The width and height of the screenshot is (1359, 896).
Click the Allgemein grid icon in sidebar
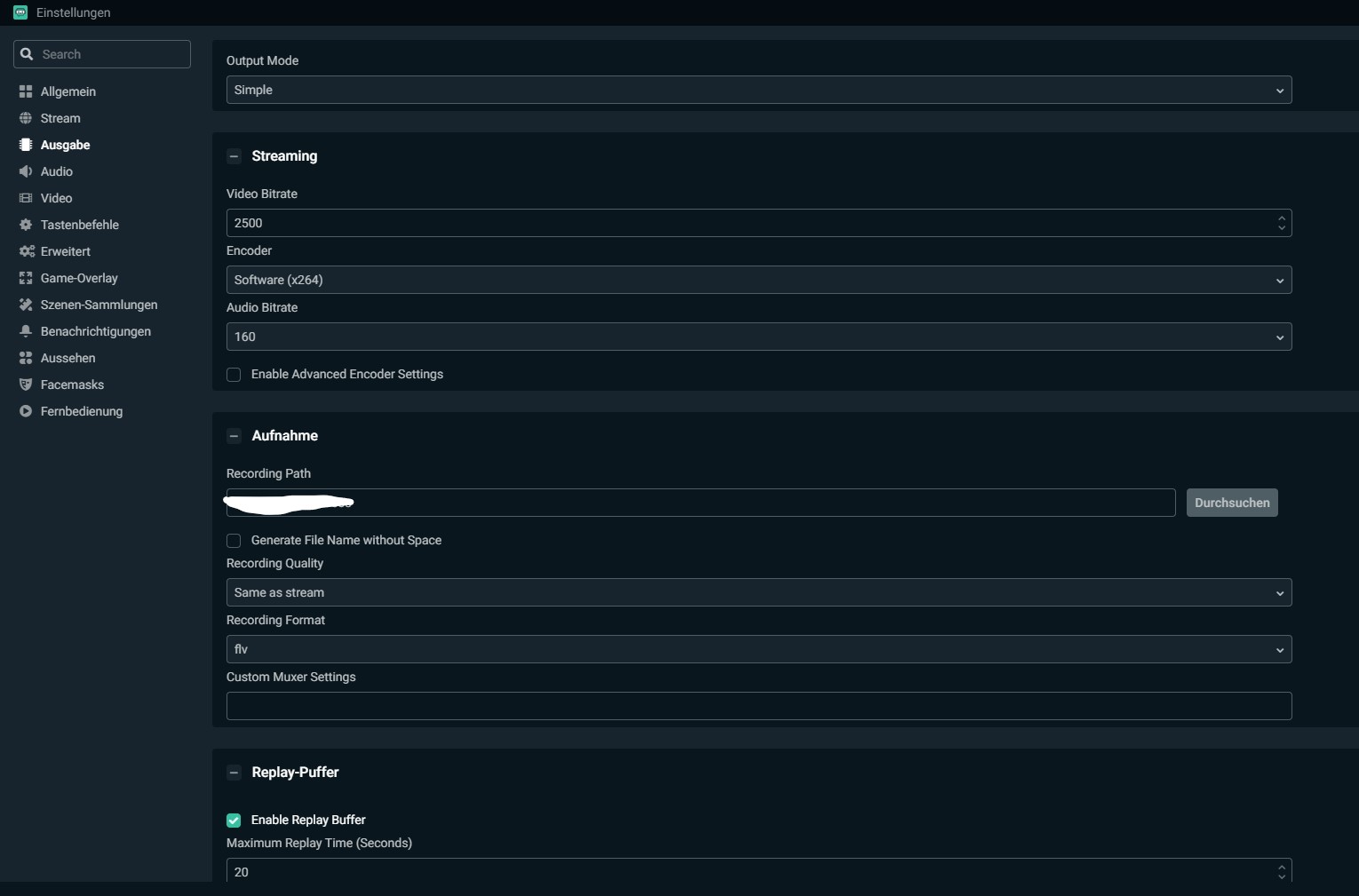click(x=26, y=91)
